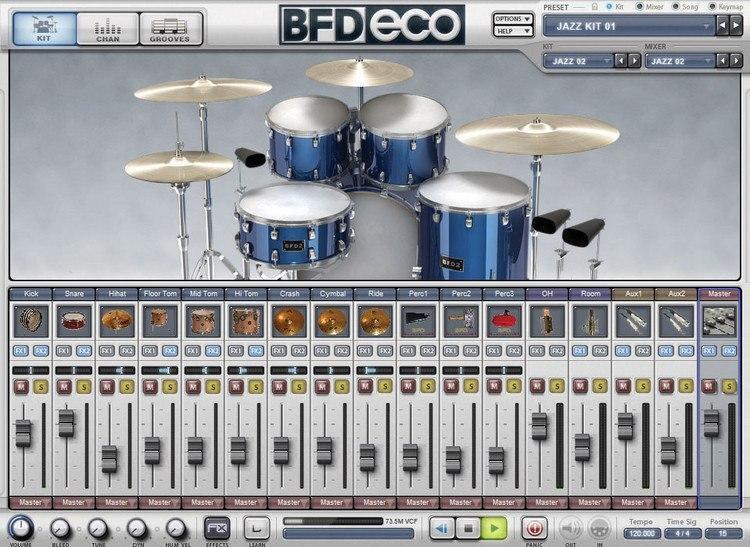Click the Kick drum instrument thumbnail
Viewport: 750px width, 547px height.
coord(31,321)
